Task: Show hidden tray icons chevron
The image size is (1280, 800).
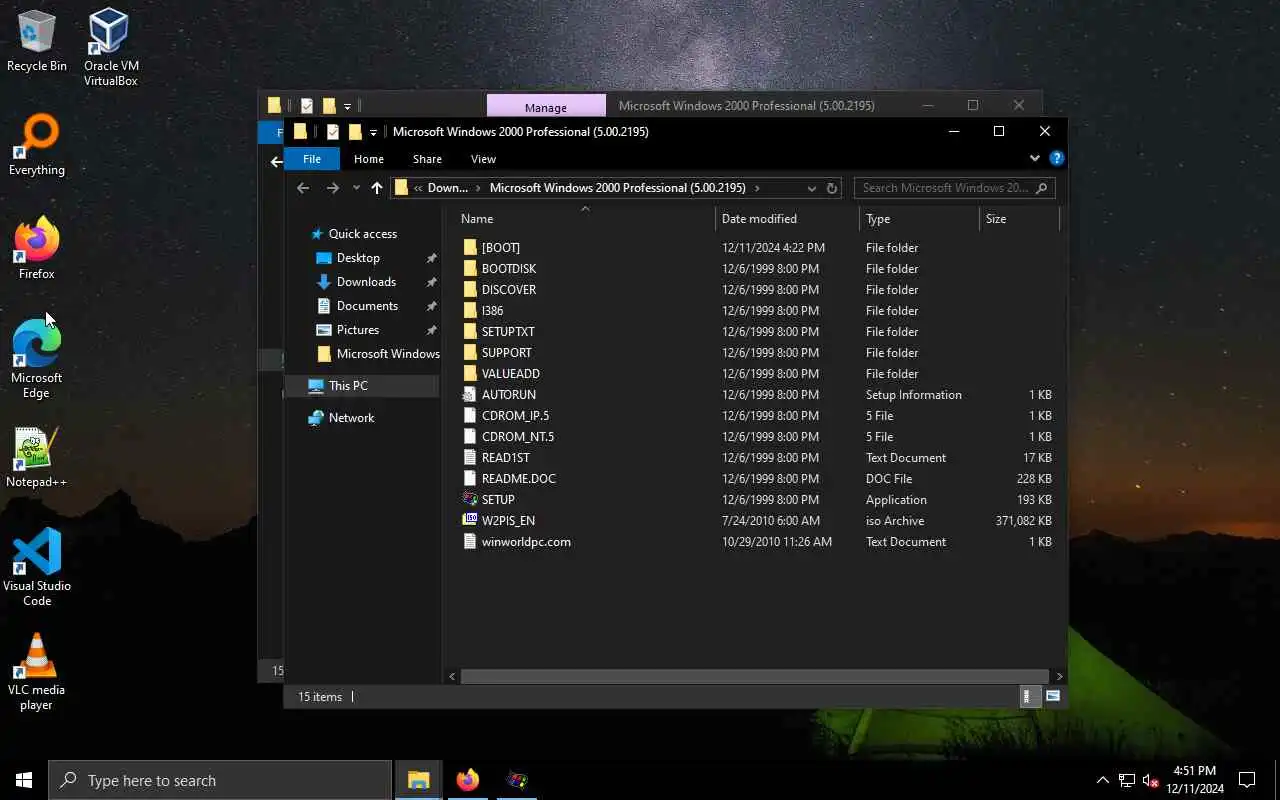Action: (x=1102, y=780)
